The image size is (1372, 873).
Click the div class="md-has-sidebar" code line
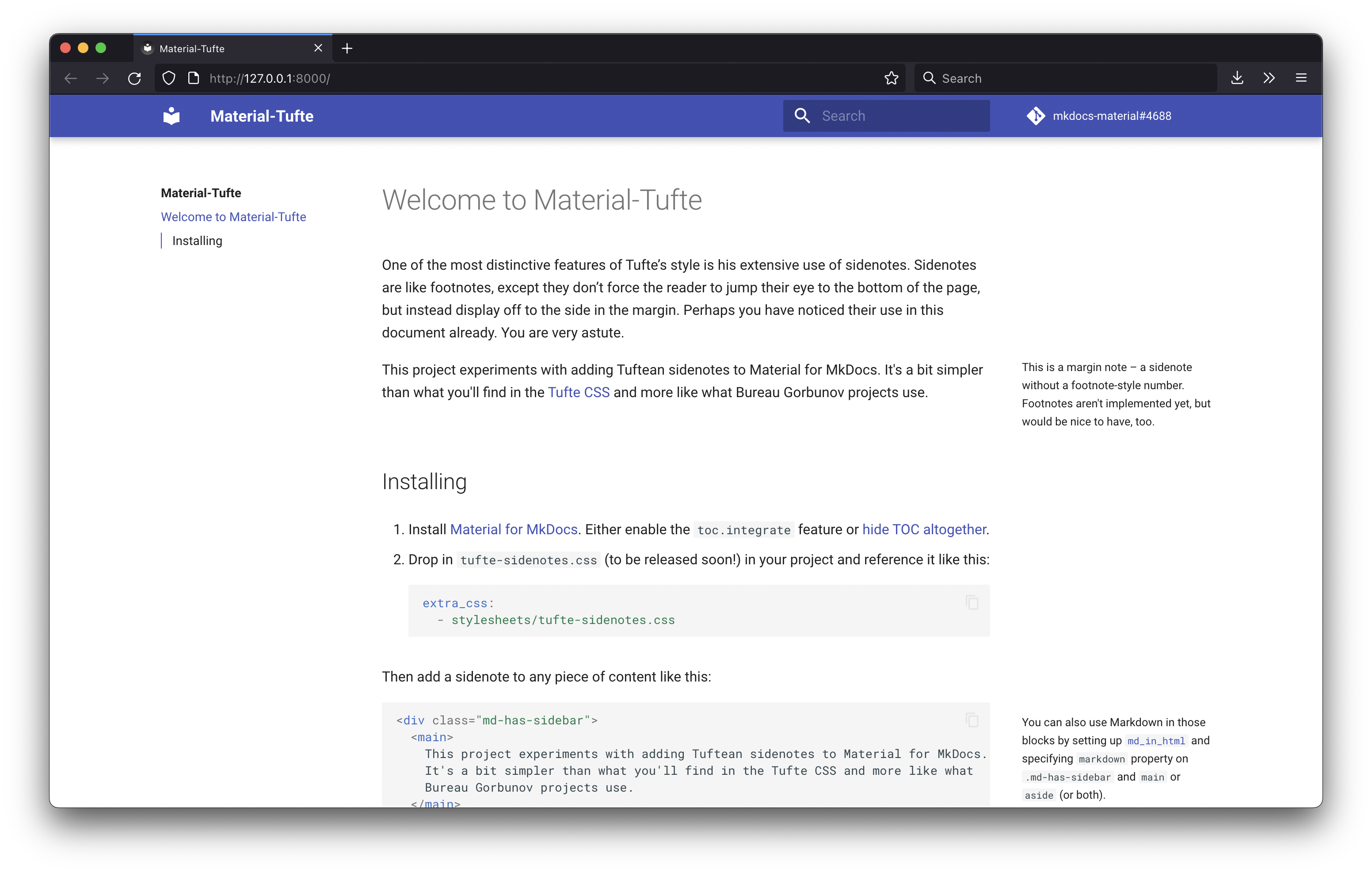[x=497, y=720]
